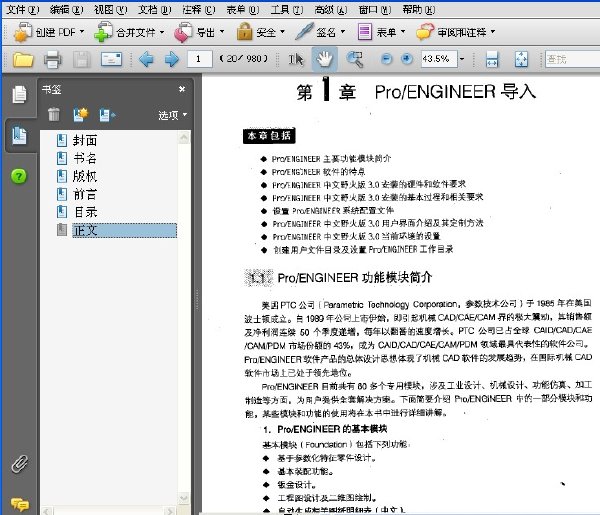The image size is (600, 515).
Task: Select the 封面 bookmark
Action: click(x=85, y=140)
